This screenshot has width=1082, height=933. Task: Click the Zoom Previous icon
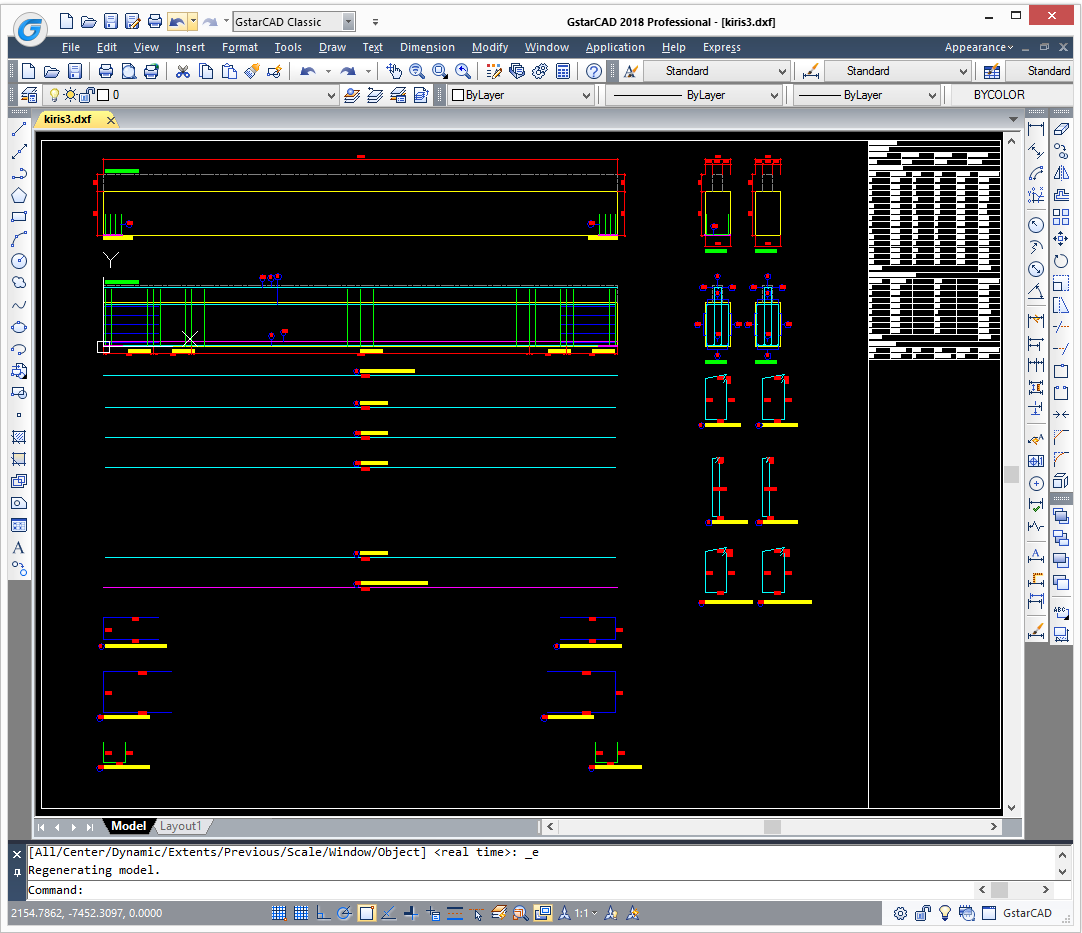[463, 71]
